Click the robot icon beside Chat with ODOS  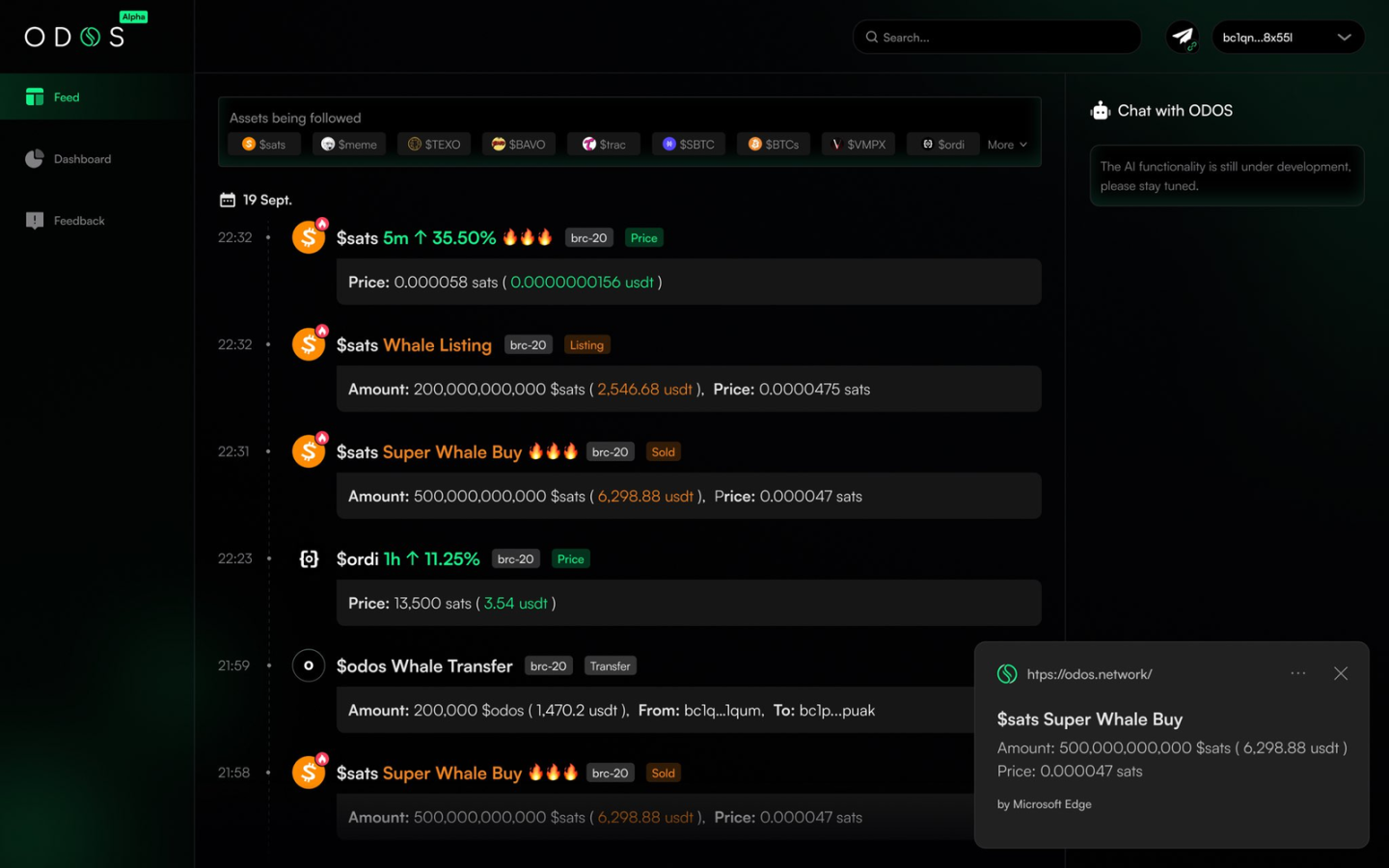point(1100,111)
